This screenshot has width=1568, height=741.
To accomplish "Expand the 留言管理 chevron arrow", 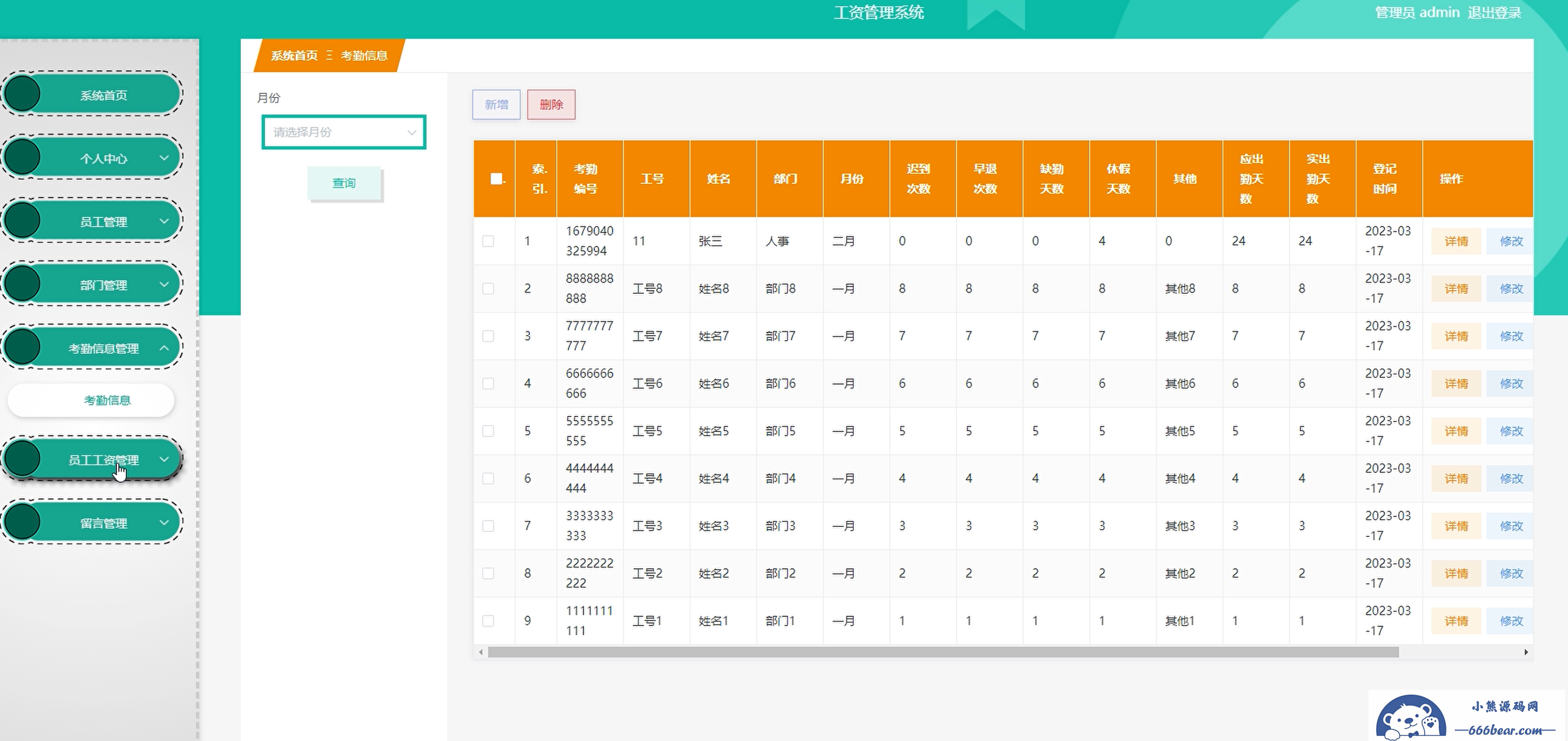I will tap(164, 522).
